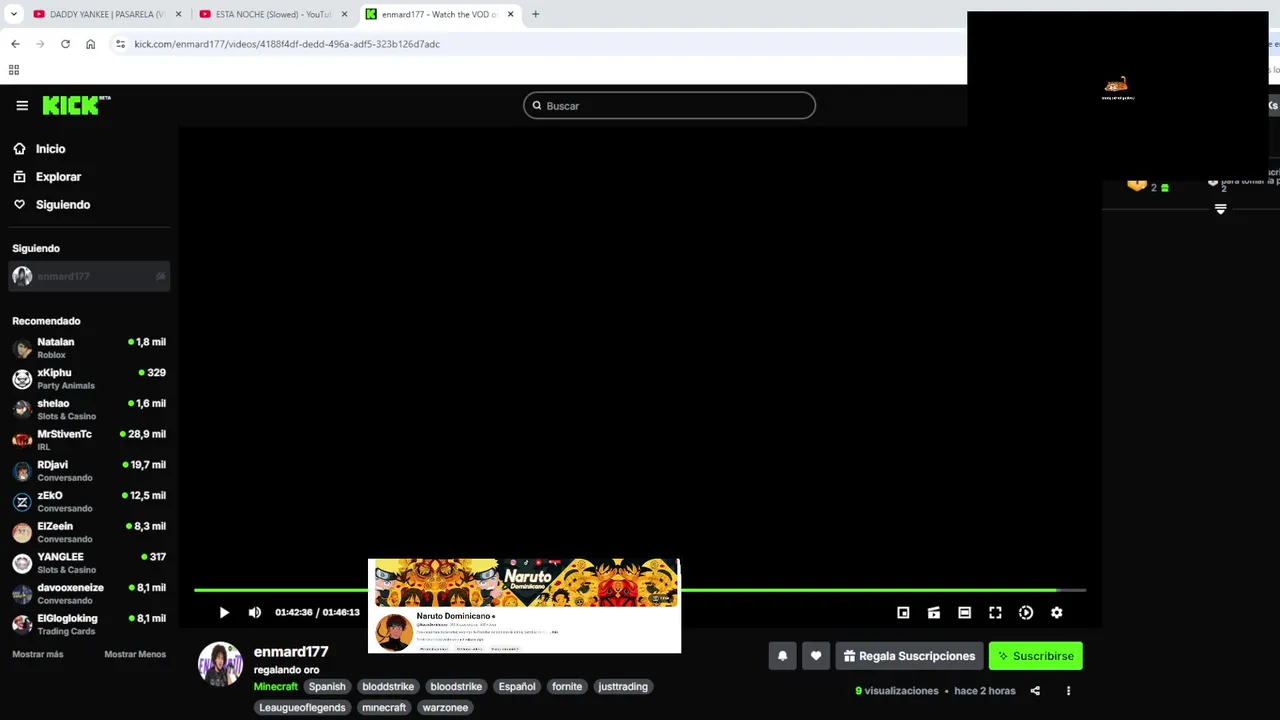This screenshot has height=720, width=1280.
Task: Expand list with Mostrar más
Action: (x=38, y=654)
